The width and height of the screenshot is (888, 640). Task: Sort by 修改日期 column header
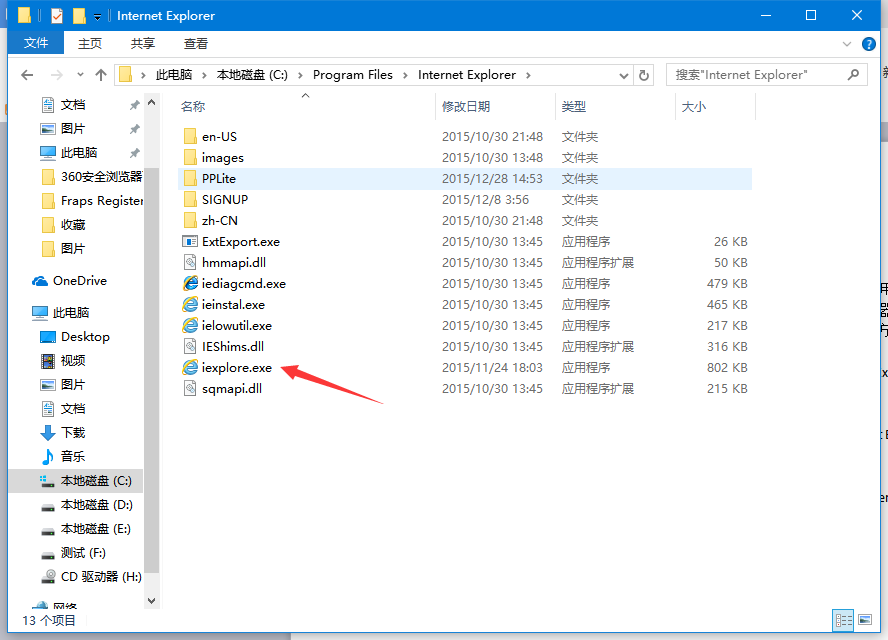466,106
